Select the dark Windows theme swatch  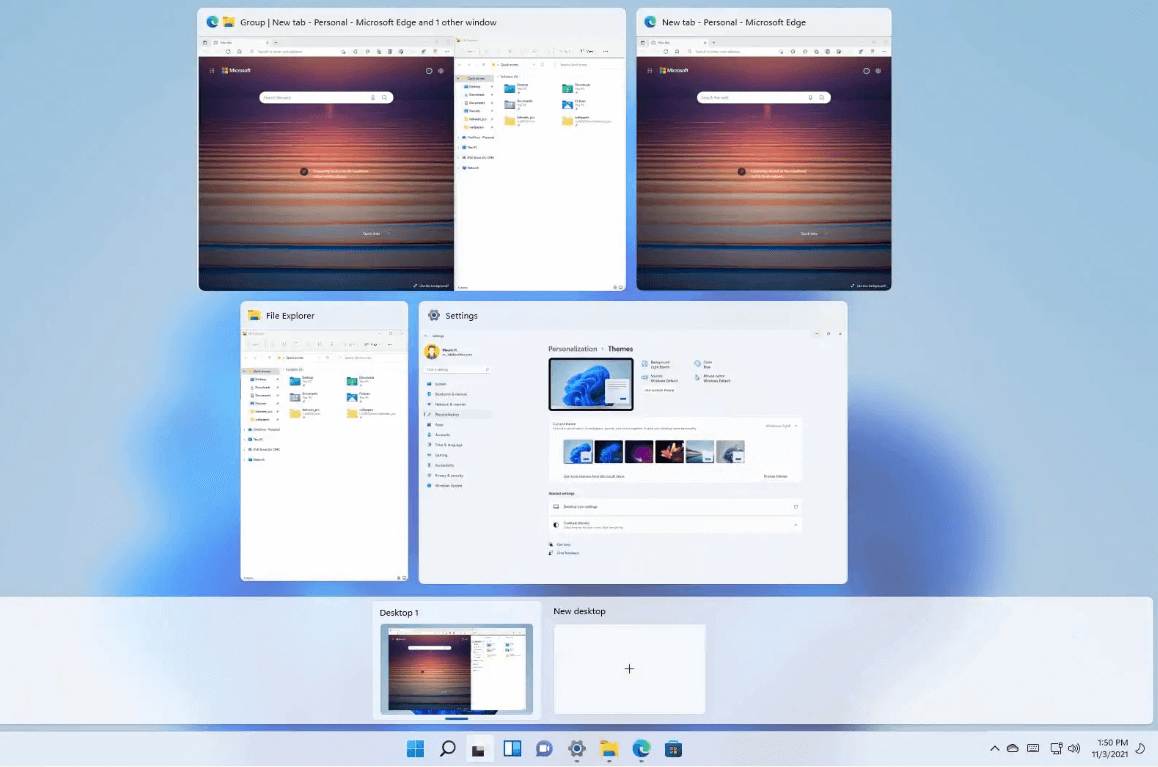tap(609, 452)
